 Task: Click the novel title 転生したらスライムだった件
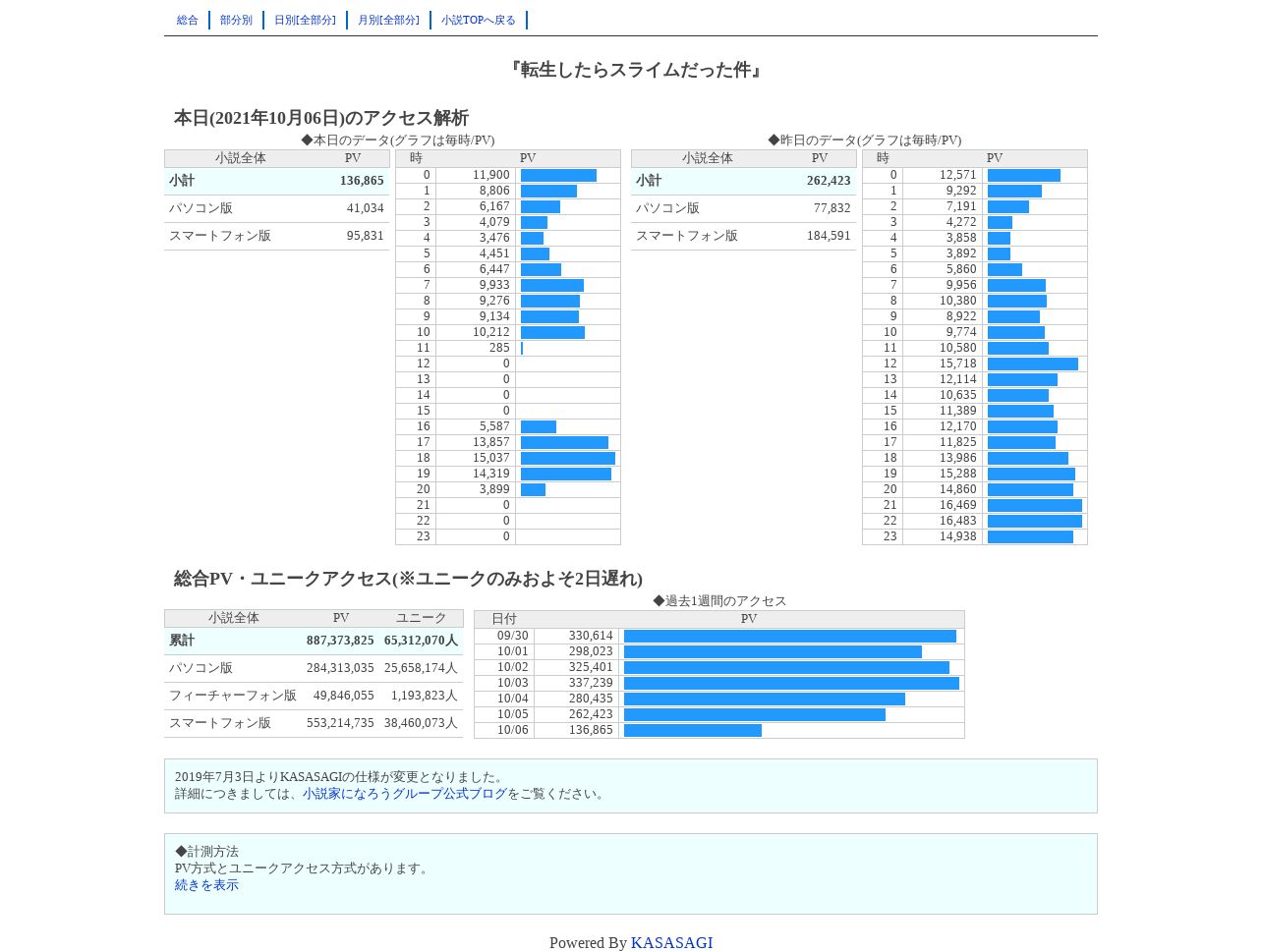click(636, 70)
